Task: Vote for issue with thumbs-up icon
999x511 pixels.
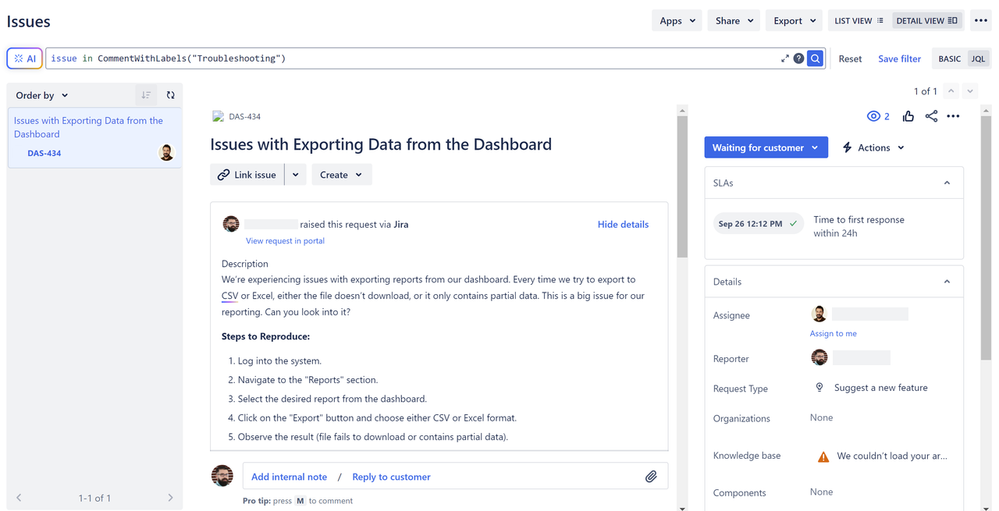Action: 909,116
